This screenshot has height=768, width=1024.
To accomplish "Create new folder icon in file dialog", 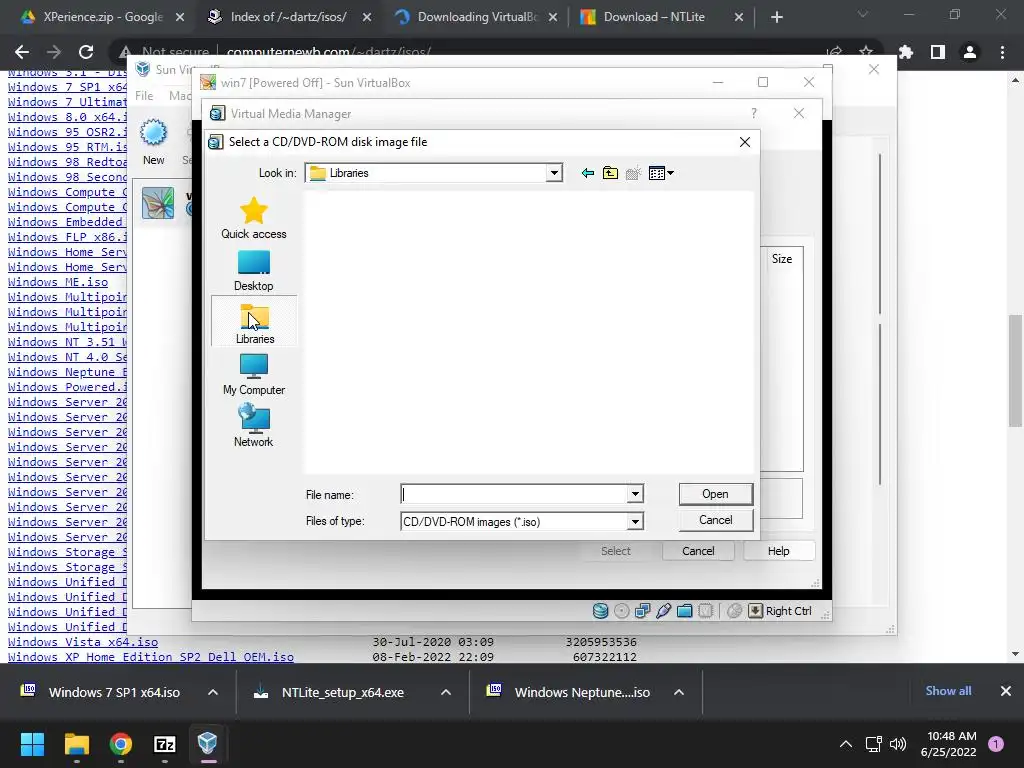I will (x=633, y=173).
